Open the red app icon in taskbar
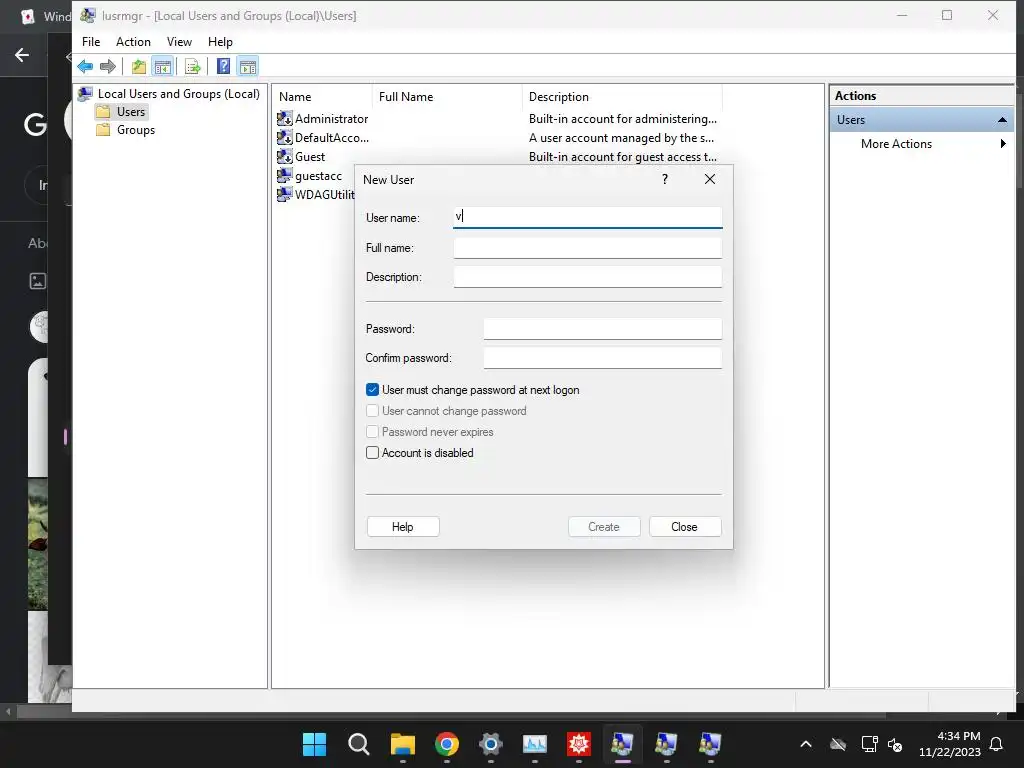 [579, 743]
